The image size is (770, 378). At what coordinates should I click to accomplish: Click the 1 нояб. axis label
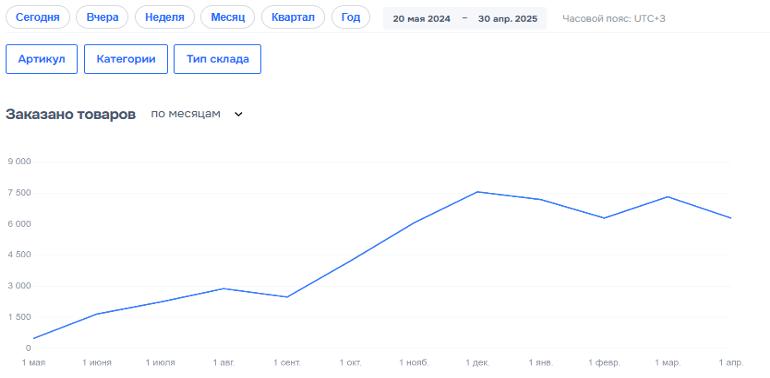coord(414,363)
